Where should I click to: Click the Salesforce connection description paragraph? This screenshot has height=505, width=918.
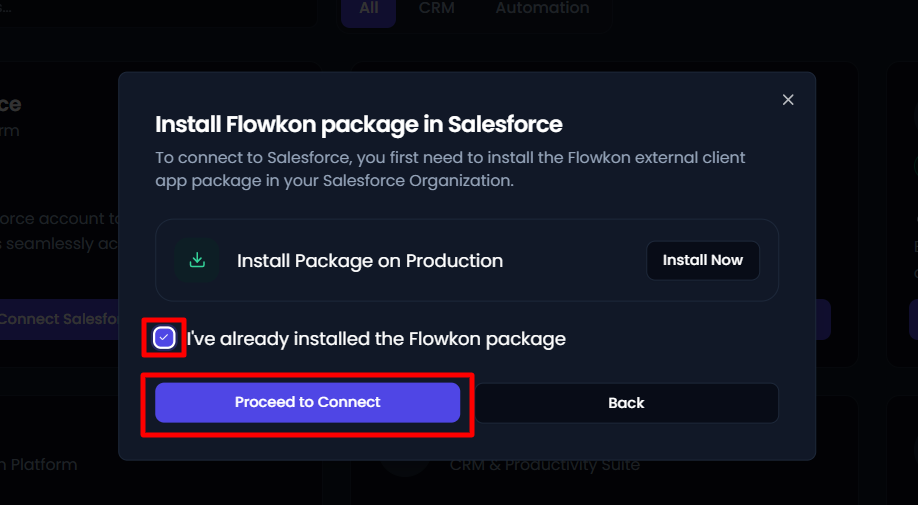pyautogui.click(x=450, y=169)
